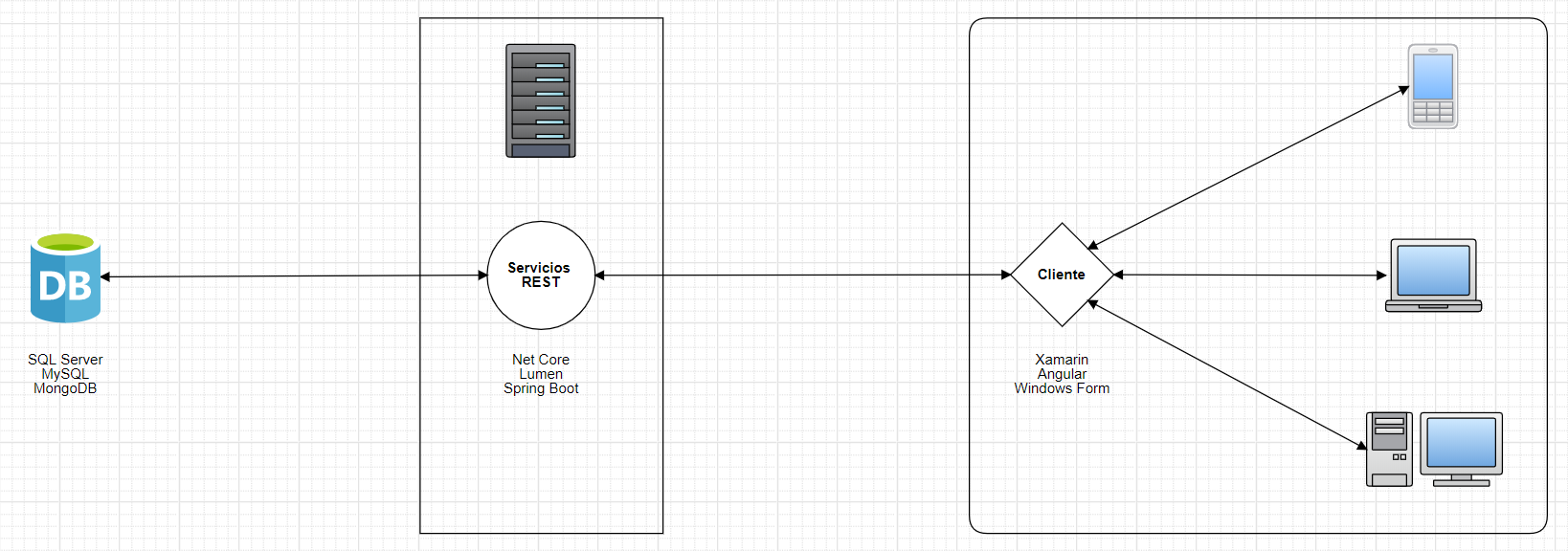The width and height of the screenshot is (1568, 551).
Task: Click the server rack icon
Action: coord(541,100)
